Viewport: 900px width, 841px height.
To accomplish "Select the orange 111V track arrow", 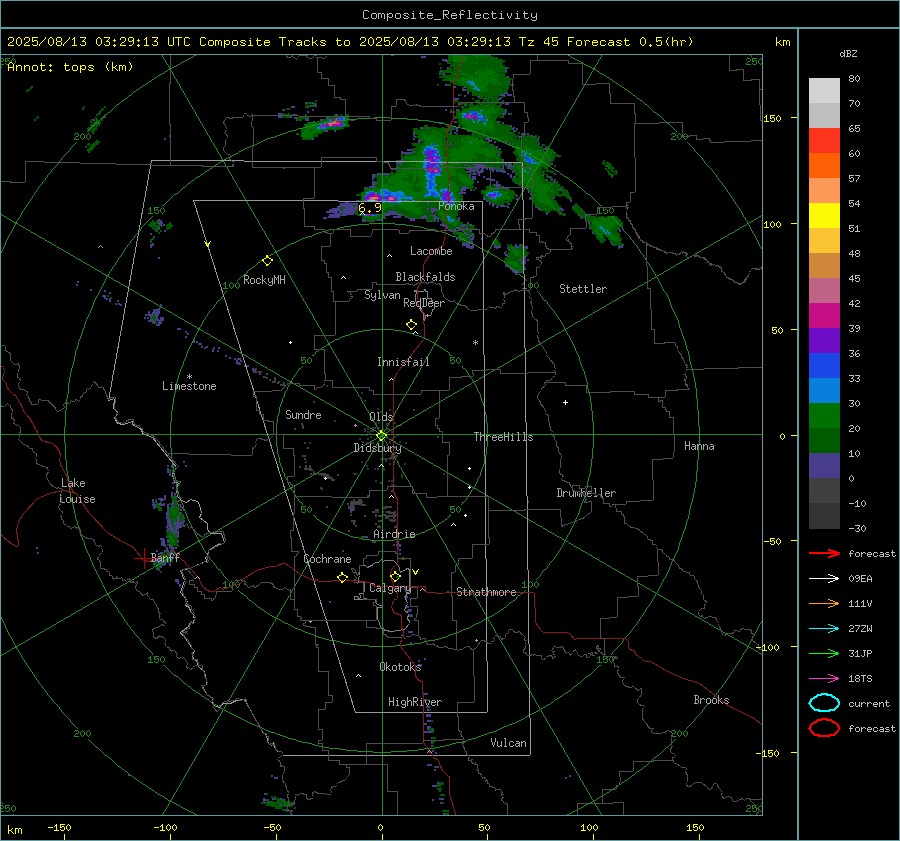I will point(824,603).
